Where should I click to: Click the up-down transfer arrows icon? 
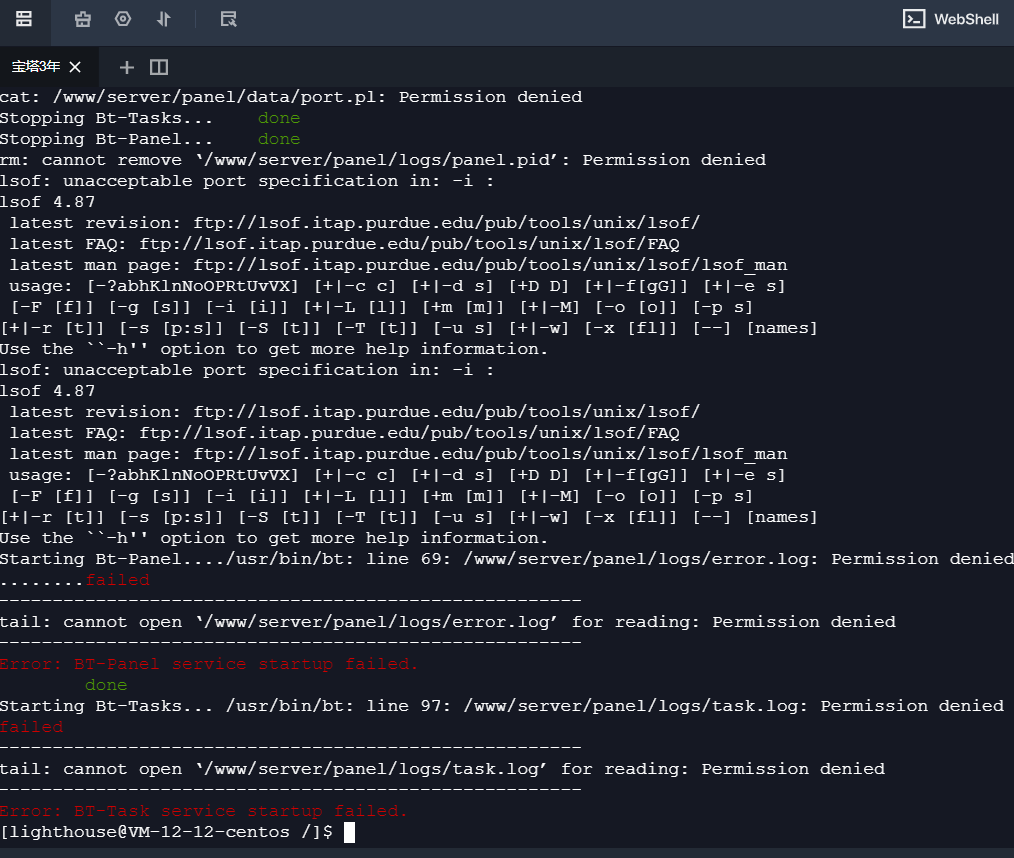click(x=164, y=19)
